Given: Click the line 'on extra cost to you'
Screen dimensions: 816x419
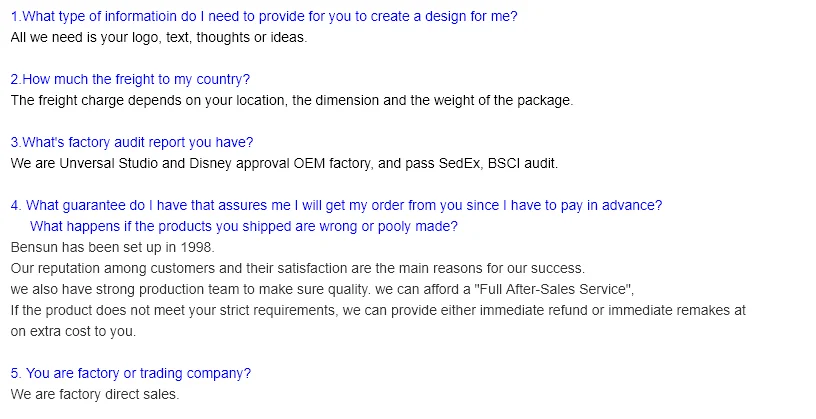Looking at the screenshot, I should pos(73,331).
